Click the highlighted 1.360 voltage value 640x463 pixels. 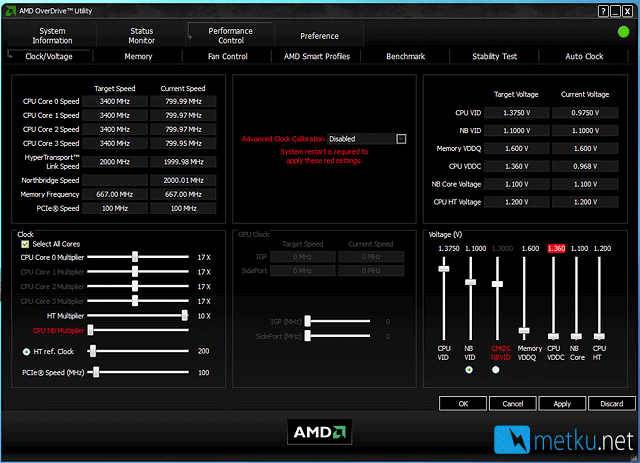556,248
